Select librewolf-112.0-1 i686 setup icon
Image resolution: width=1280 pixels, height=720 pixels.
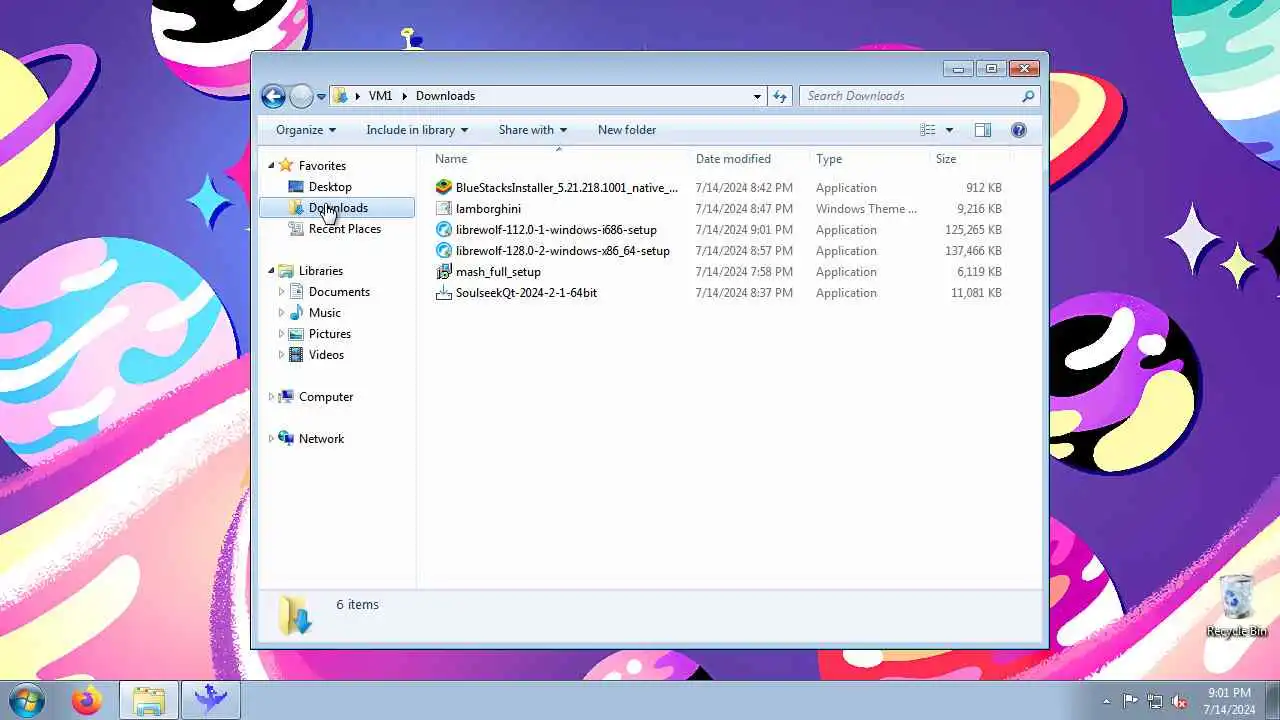pos(444,230)
